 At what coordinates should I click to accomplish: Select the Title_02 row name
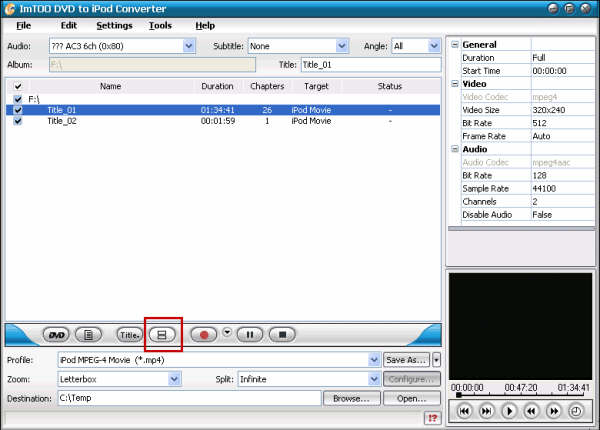tap(62, 121)
